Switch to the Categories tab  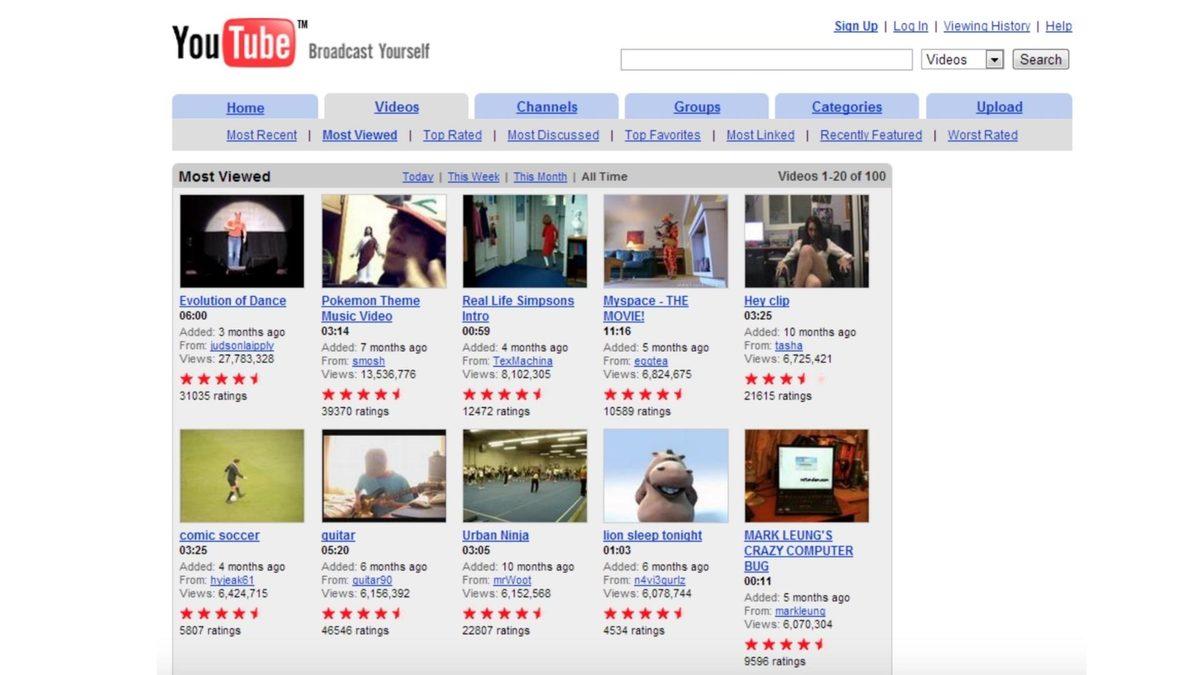pos(846,106)
